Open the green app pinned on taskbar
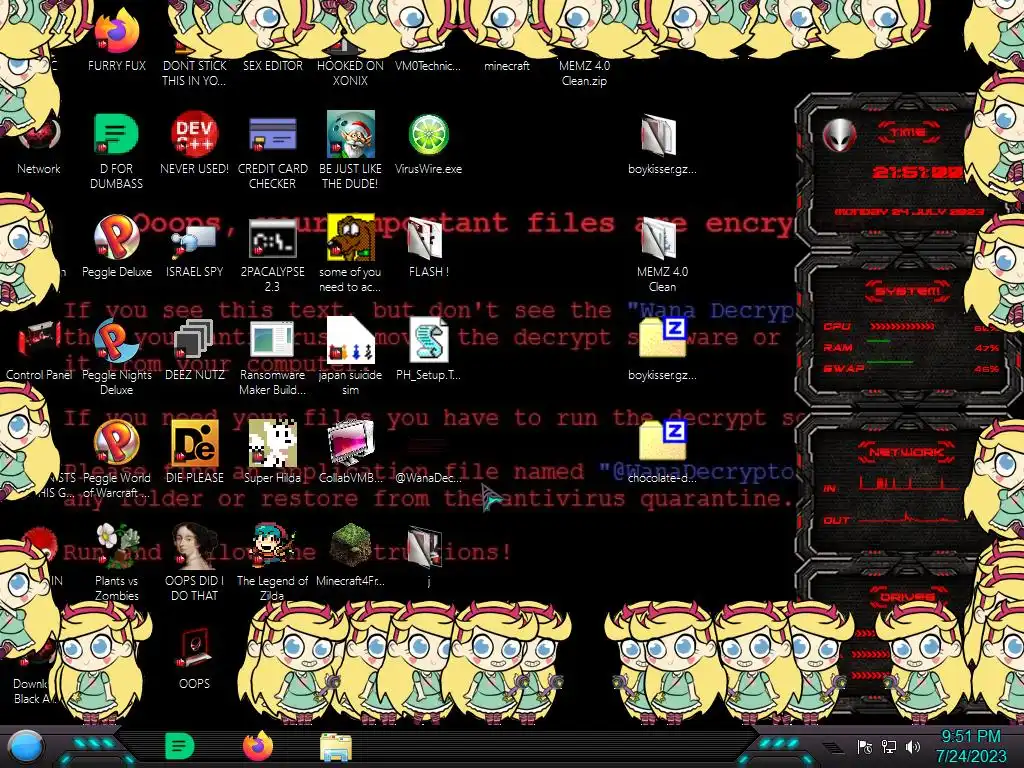1024x768 pixels. pos(180,746)
